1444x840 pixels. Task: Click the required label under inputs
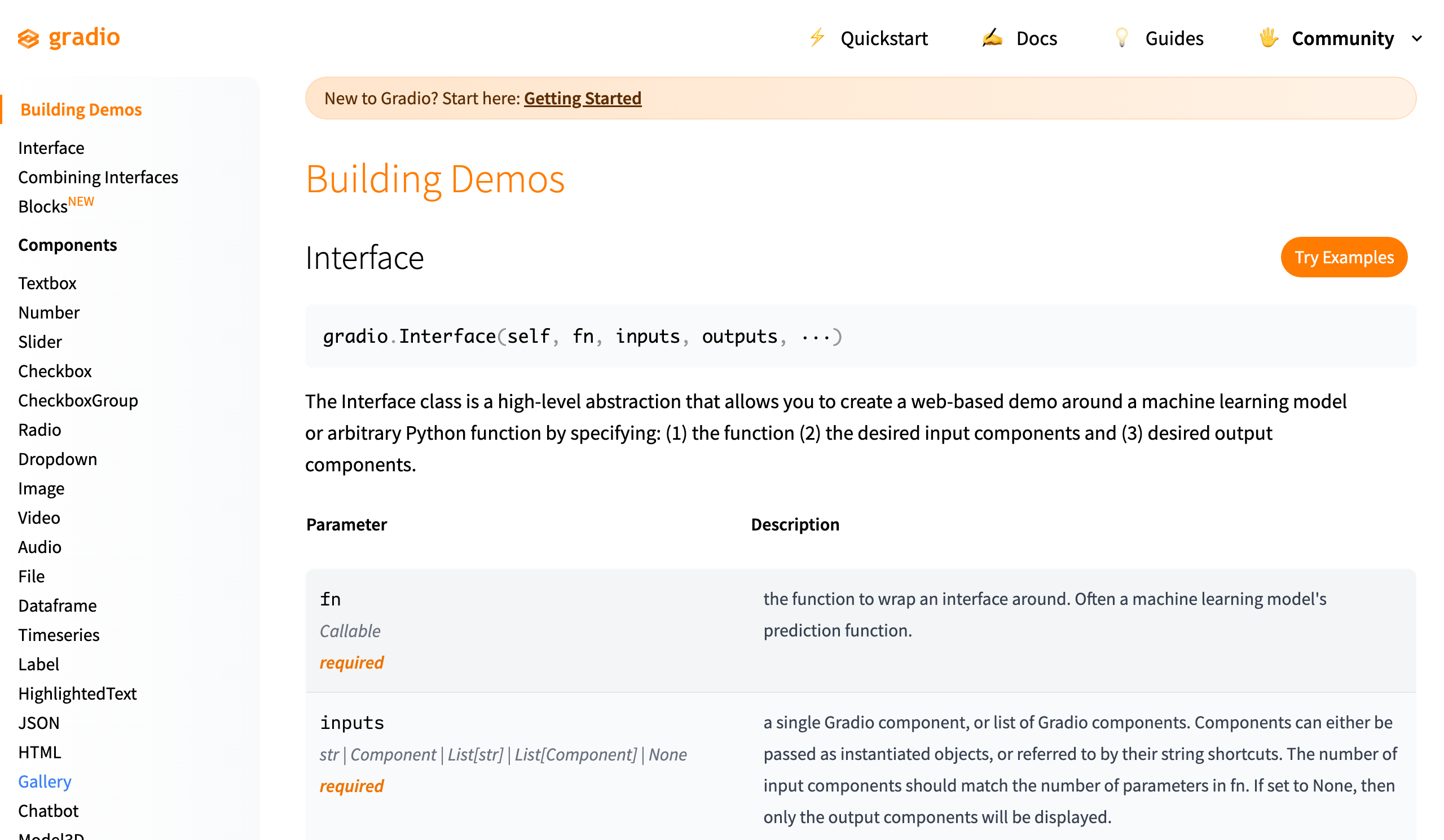pyautogui.click(x=351, y=786)
